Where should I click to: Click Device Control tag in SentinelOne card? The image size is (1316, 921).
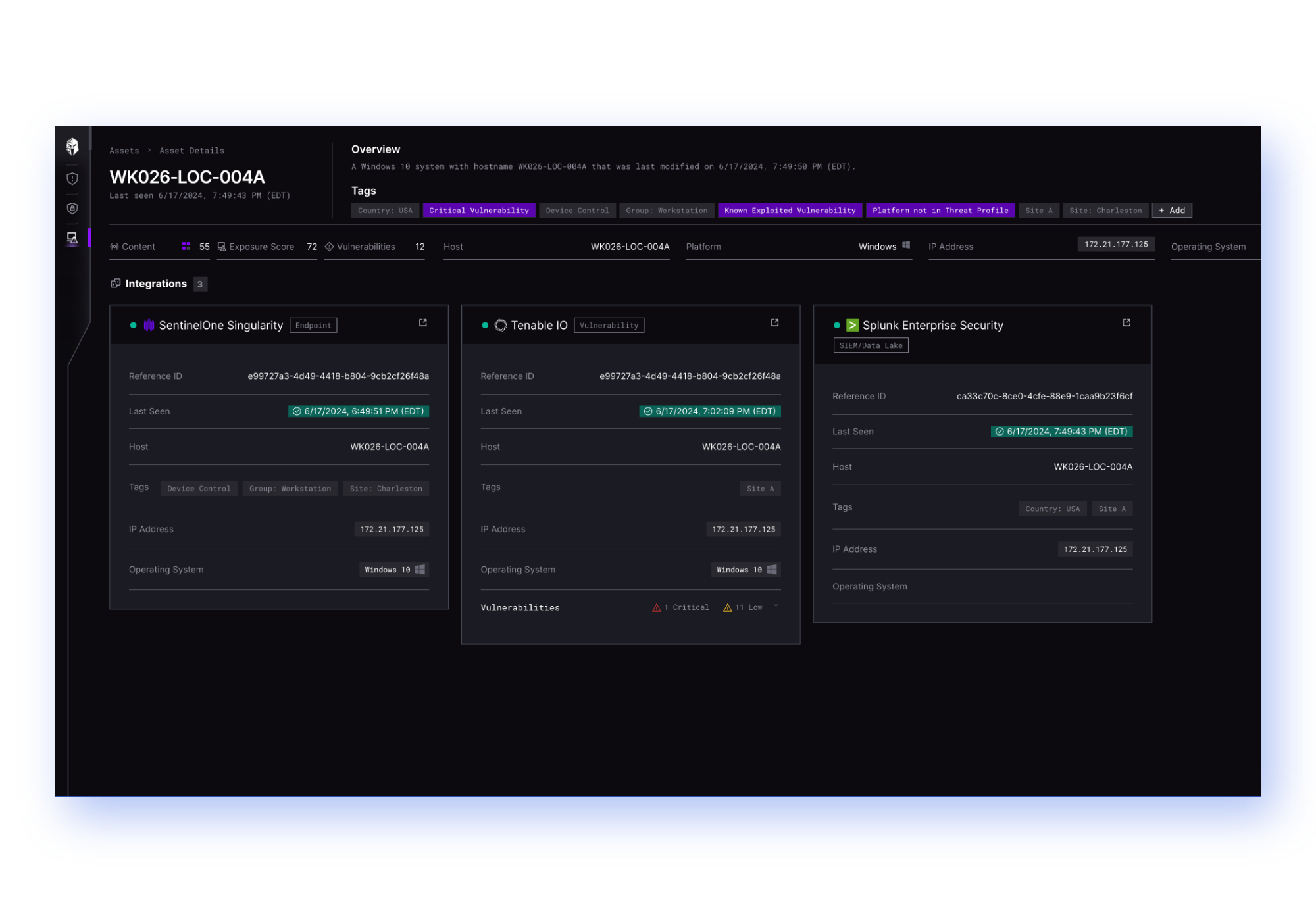199,489
